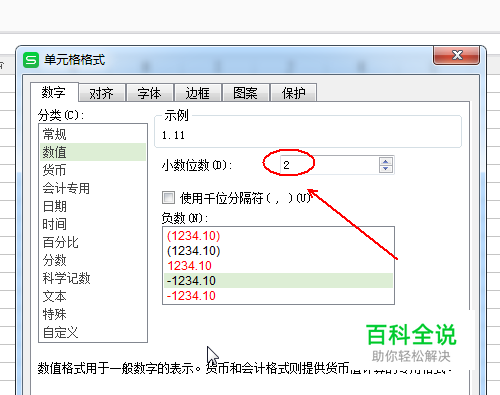Select black -1234.10 negative format
Image resolution: width=500 pixels, height=395 pixels.
pyautogui.click(x=278, y=281)
